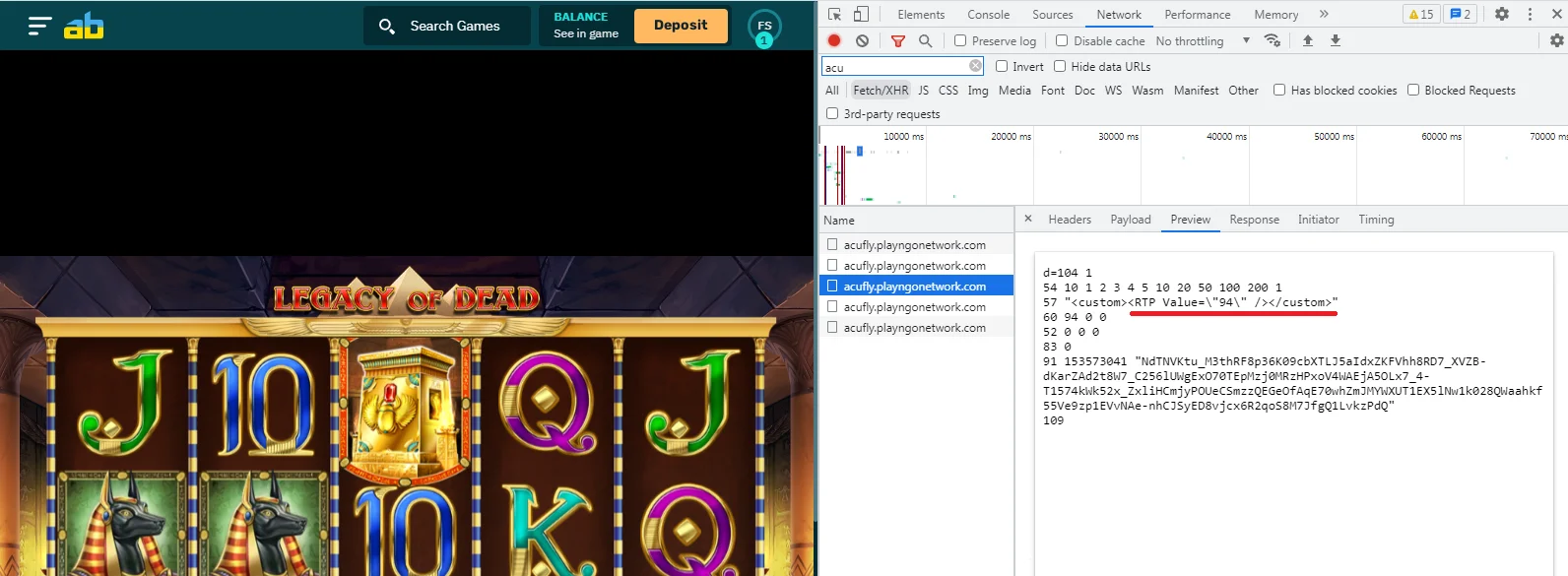The image size is (1568, 576).
Task: Export HAR file with download arrow
Action: (1336, 40)
